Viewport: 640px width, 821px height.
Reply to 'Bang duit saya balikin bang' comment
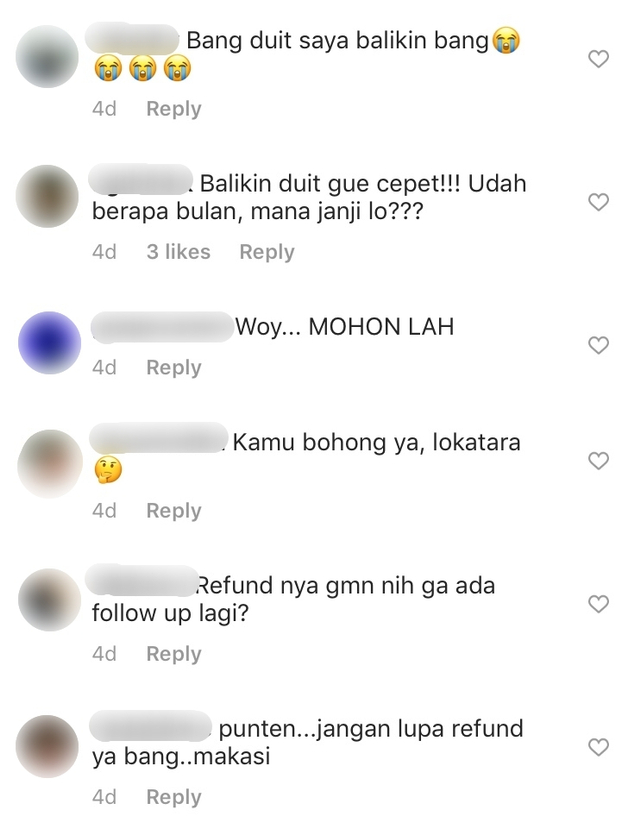[173, 109]
